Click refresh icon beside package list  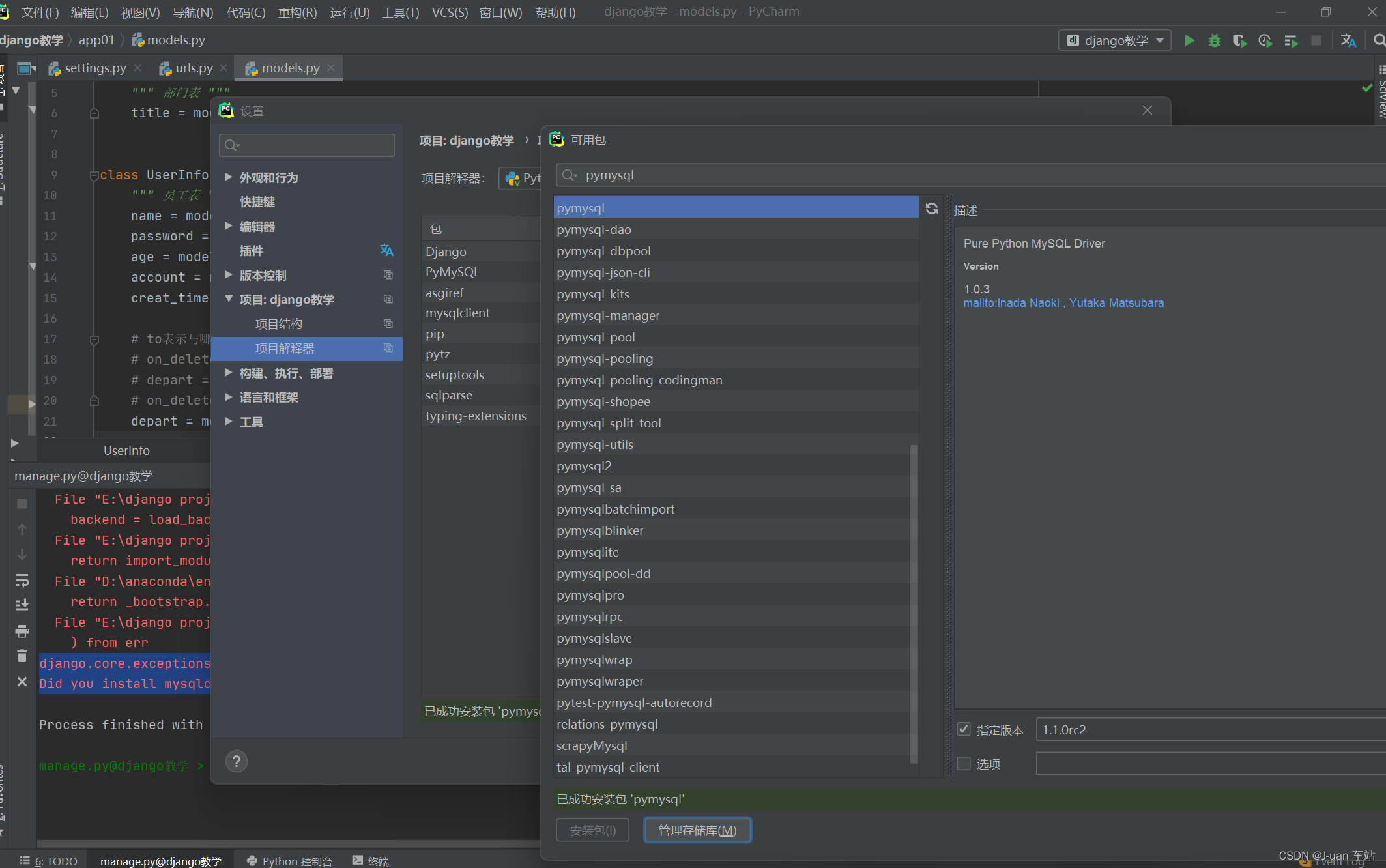coord(932,209)
